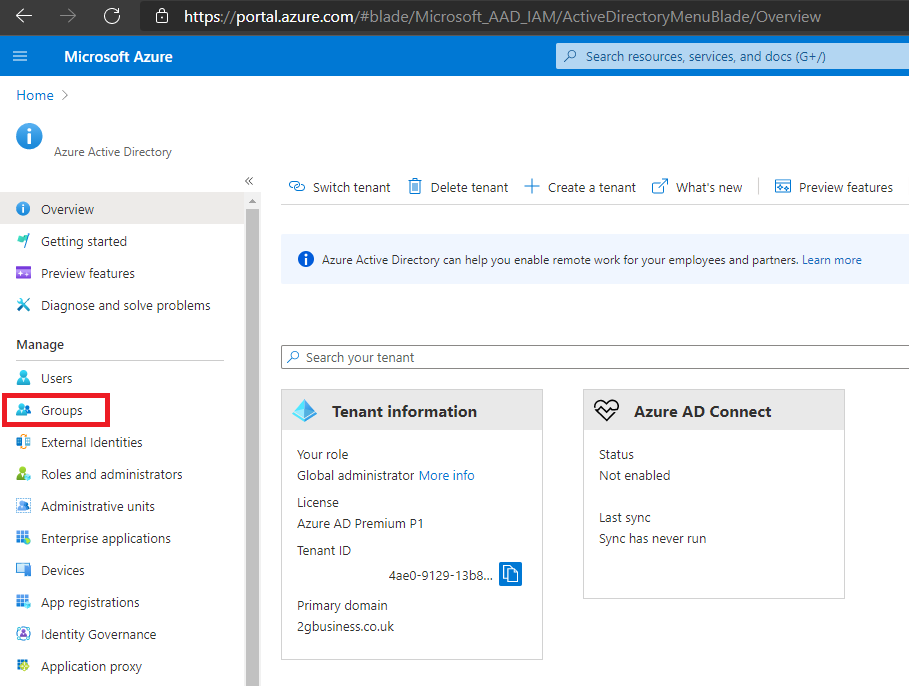Open What's new link

click(697, 187)
